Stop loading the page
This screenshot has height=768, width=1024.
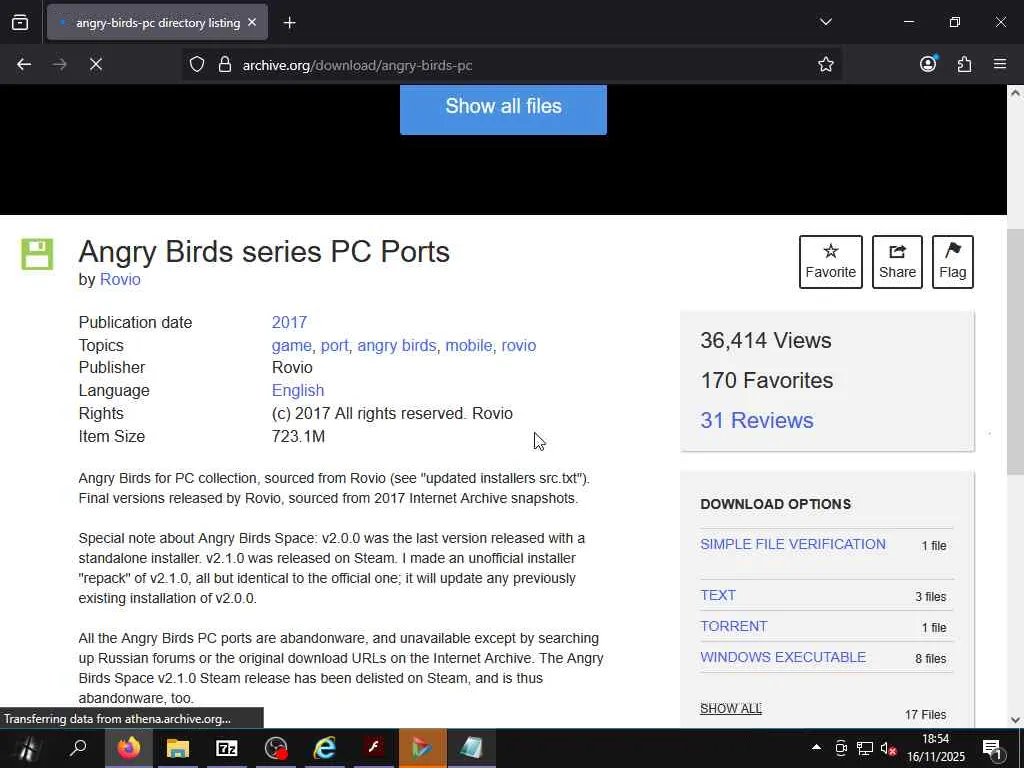click(96, 64)
